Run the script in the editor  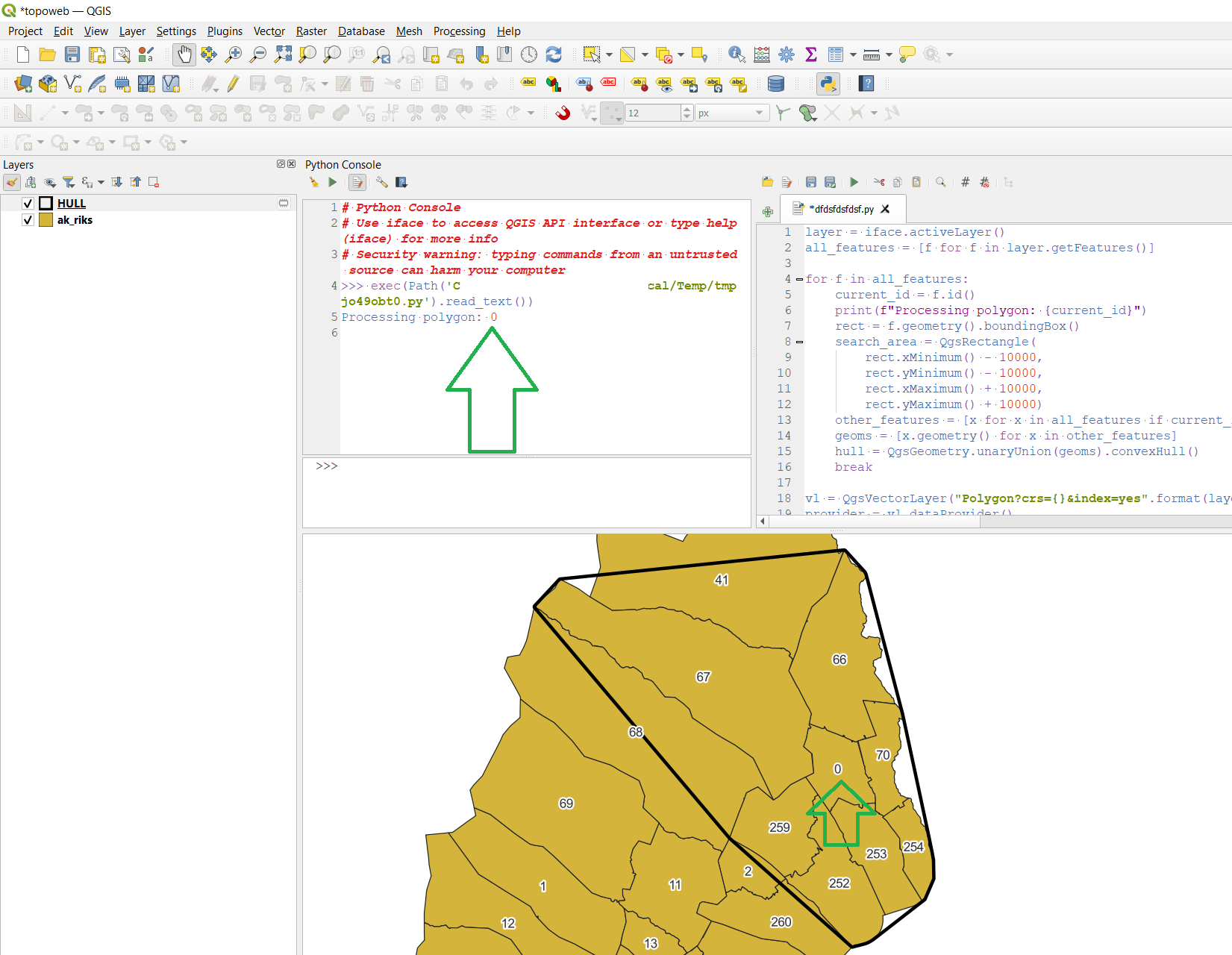[x=854, y=182]
